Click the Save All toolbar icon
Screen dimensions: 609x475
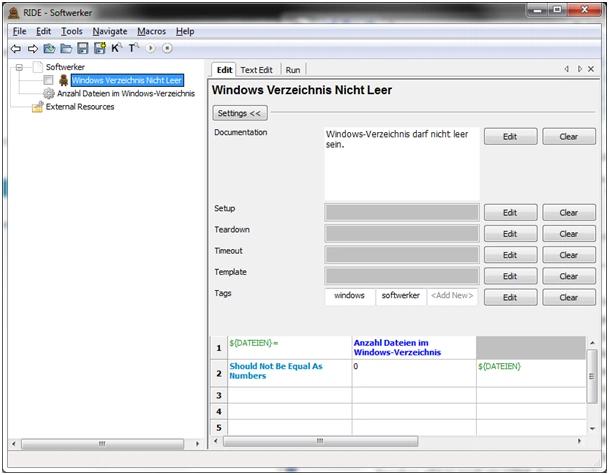(x=100, y=47)
